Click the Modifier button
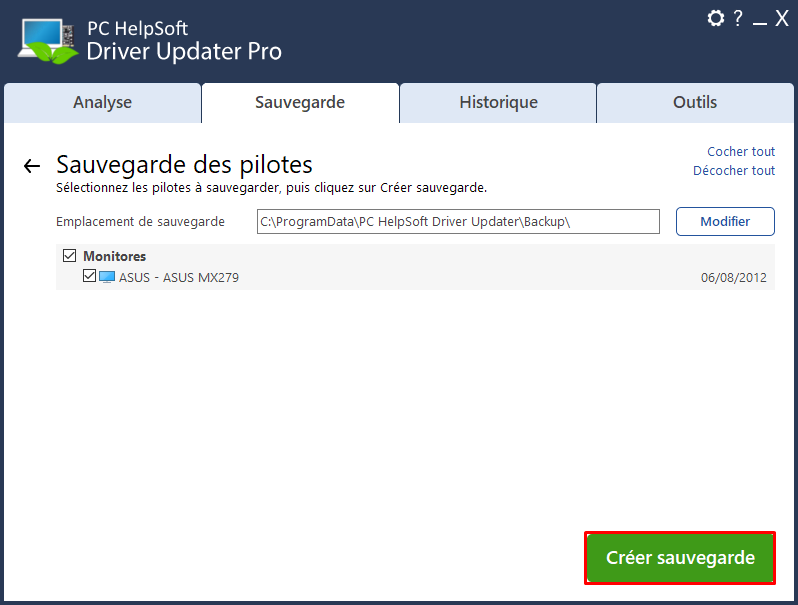The height and width of the screenshot is (605, 798). tap(725, 221)
